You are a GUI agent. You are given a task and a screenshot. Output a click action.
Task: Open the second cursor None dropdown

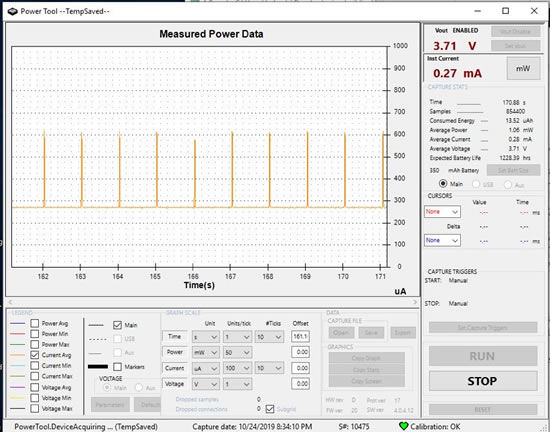[x=442, y=241]
